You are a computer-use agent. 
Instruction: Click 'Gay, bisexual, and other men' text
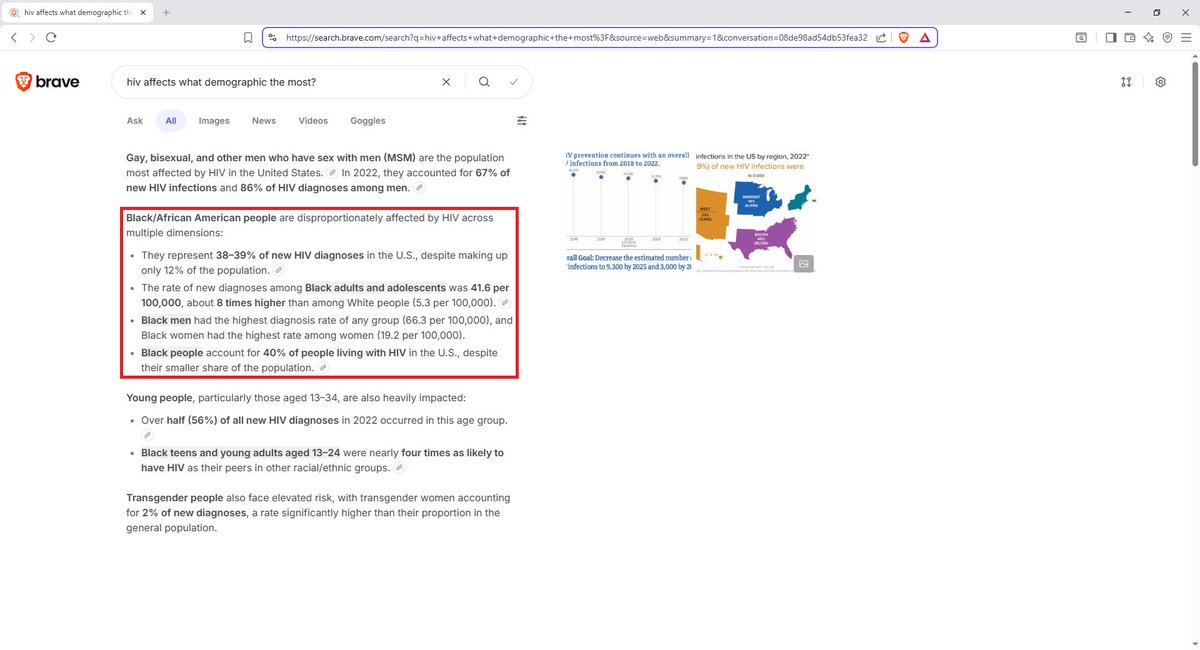[204, 158]
